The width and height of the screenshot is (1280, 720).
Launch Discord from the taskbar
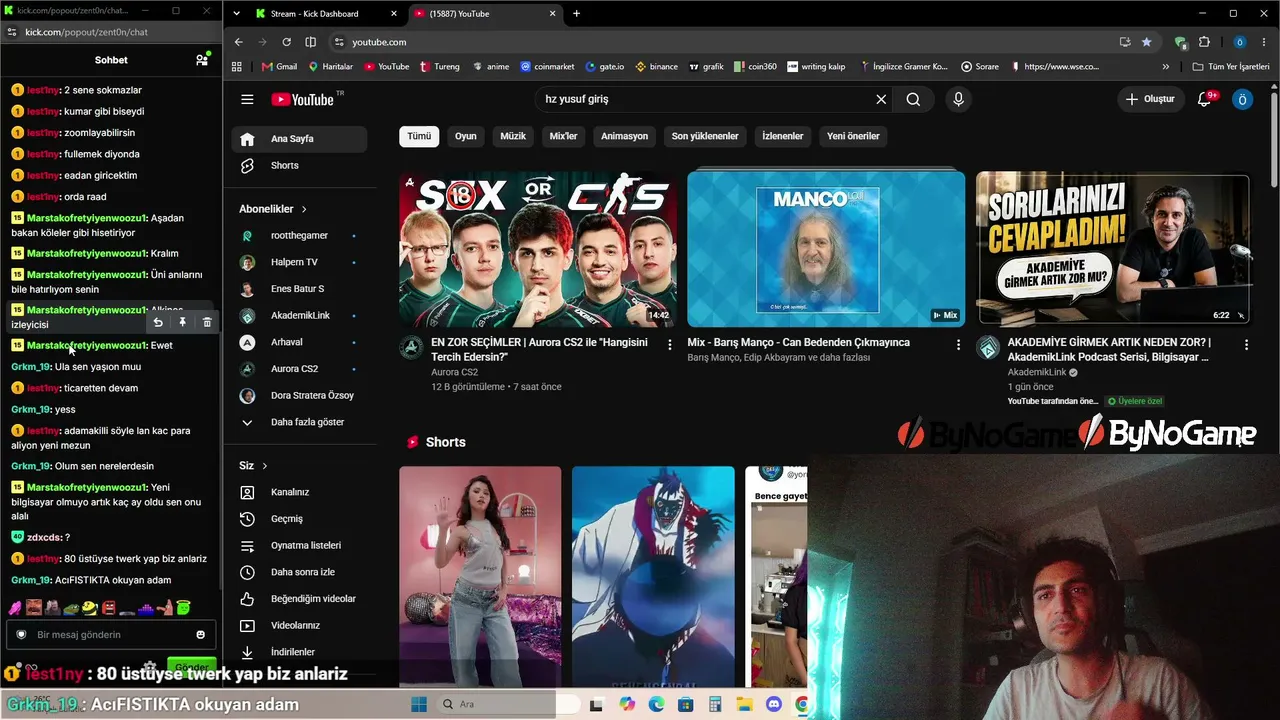pos(773,704)
